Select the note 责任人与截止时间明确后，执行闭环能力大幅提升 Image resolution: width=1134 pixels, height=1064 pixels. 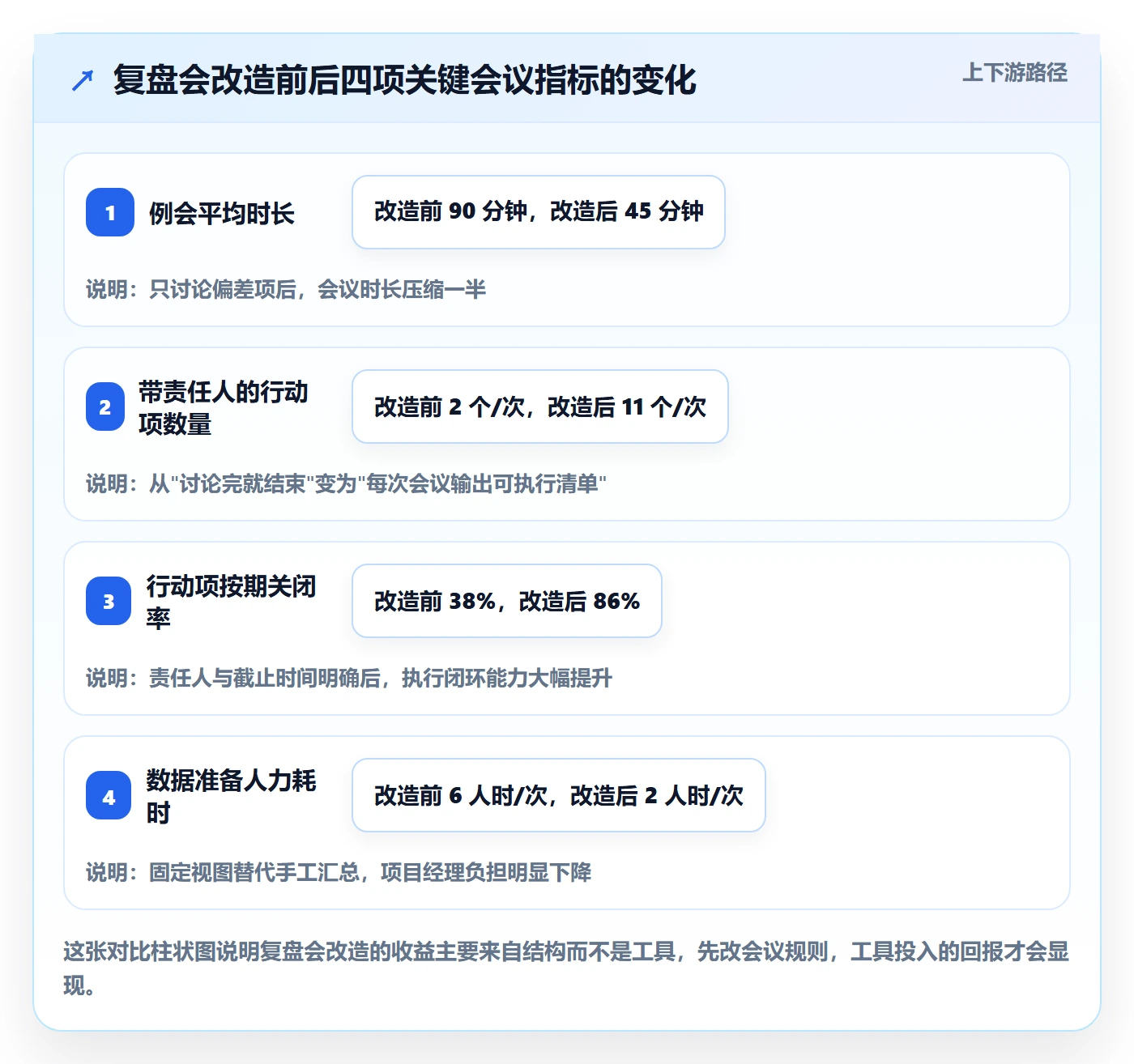(349, 678)
